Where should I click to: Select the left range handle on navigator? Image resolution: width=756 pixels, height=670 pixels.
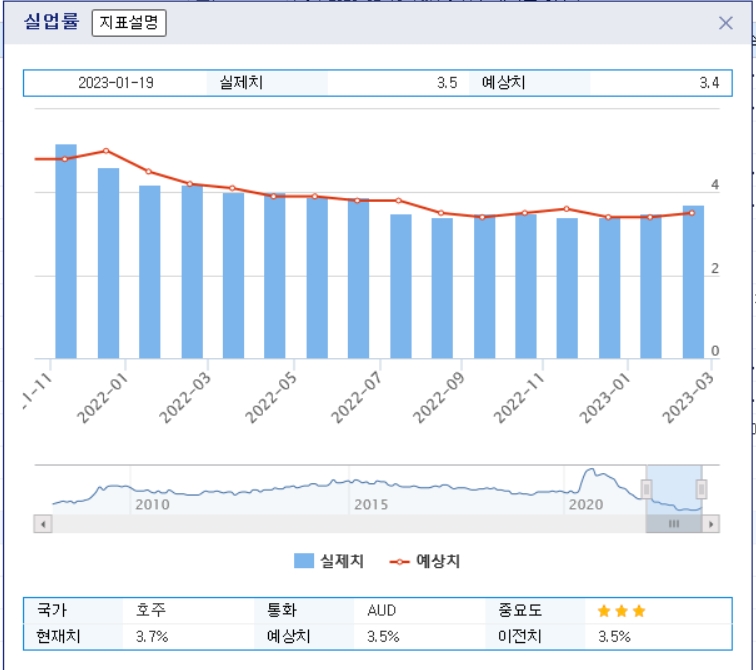point(646,489)
